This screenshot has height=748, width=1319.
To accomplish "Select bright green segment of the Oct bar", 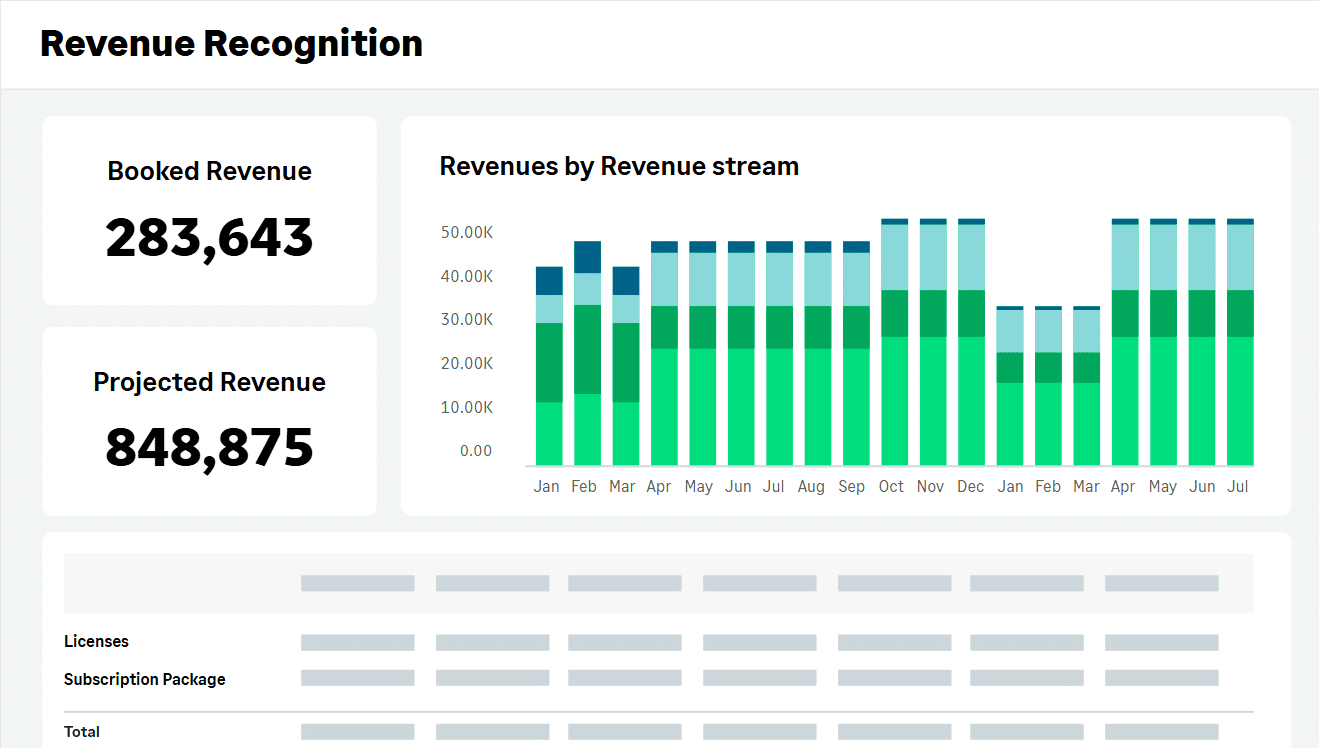I will [x=894, y=400].
